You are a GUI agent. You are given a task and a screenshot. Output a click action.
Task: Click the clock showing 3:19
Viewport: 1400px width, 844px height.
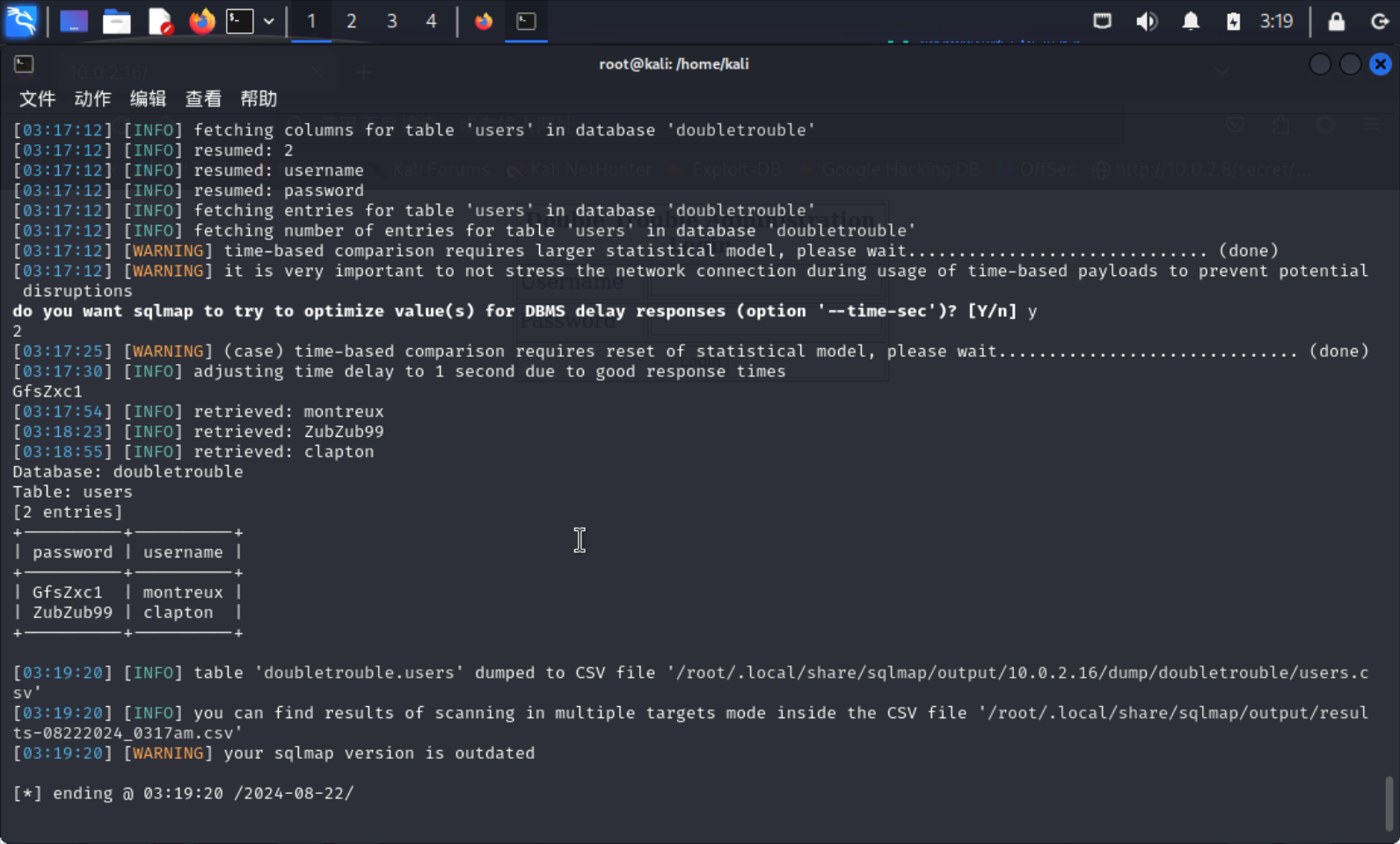point(1277,21)
